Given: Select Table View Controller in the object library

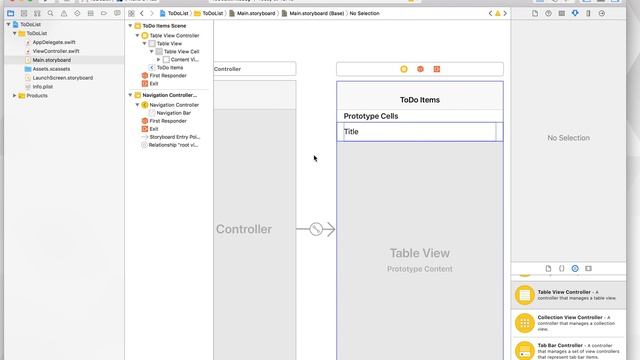Looking at the screenshot, I should [x=569, y=295].
